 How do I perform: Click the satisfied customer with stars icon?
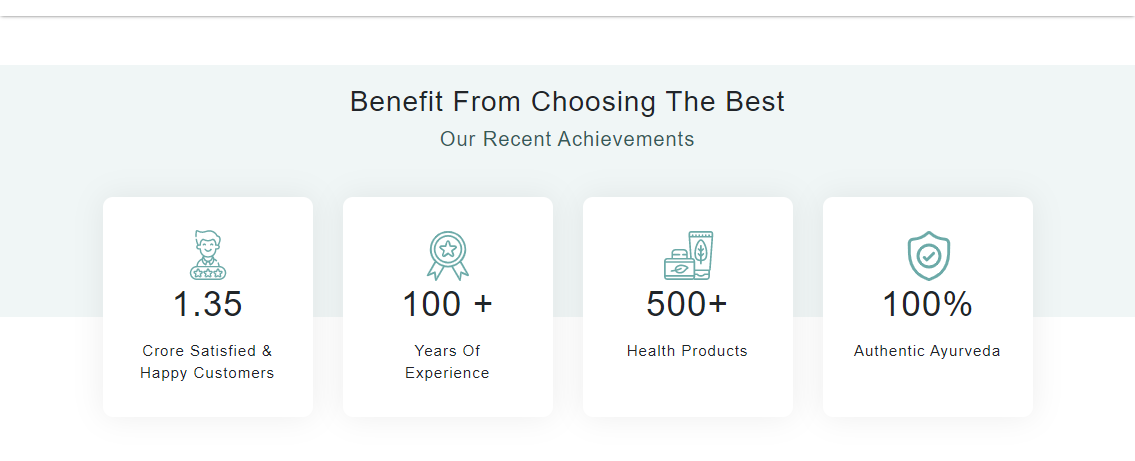(x=207, y=255)
